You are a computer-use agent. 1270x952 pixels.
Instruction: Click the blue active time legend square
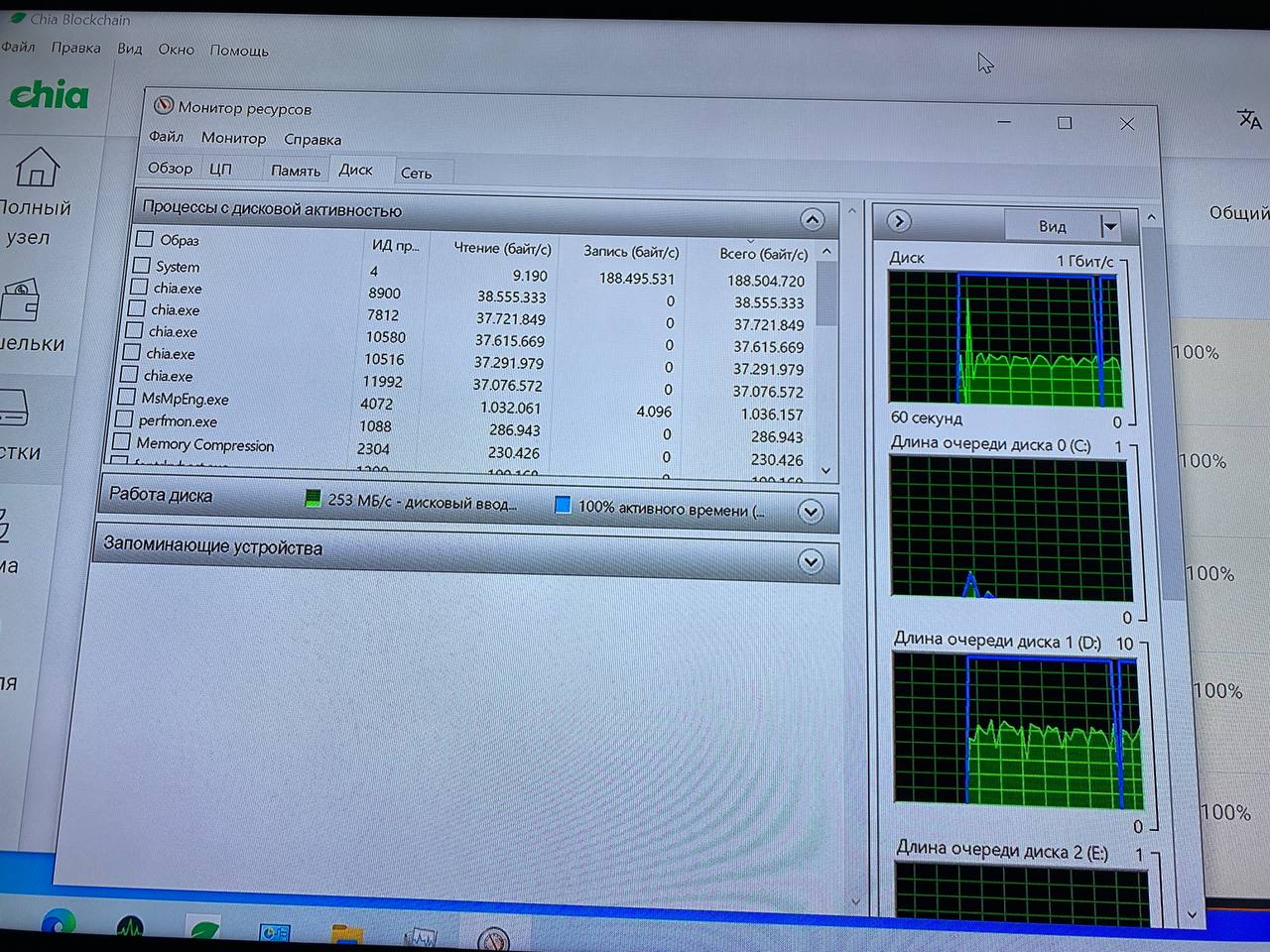point(563,505)
